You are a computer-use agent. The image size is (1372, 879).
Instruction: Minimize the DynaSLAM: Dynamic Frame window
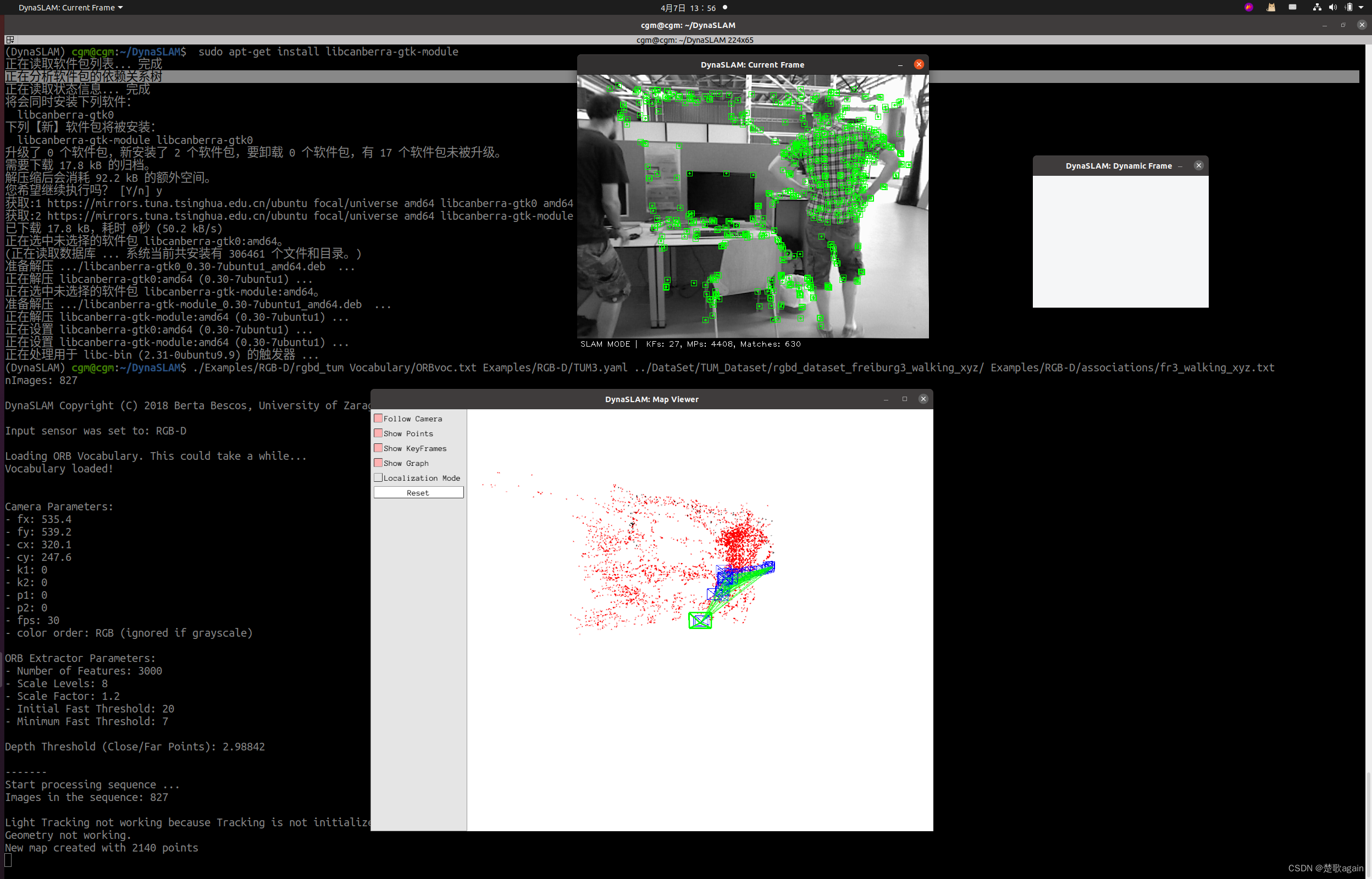pos(1180,166)
